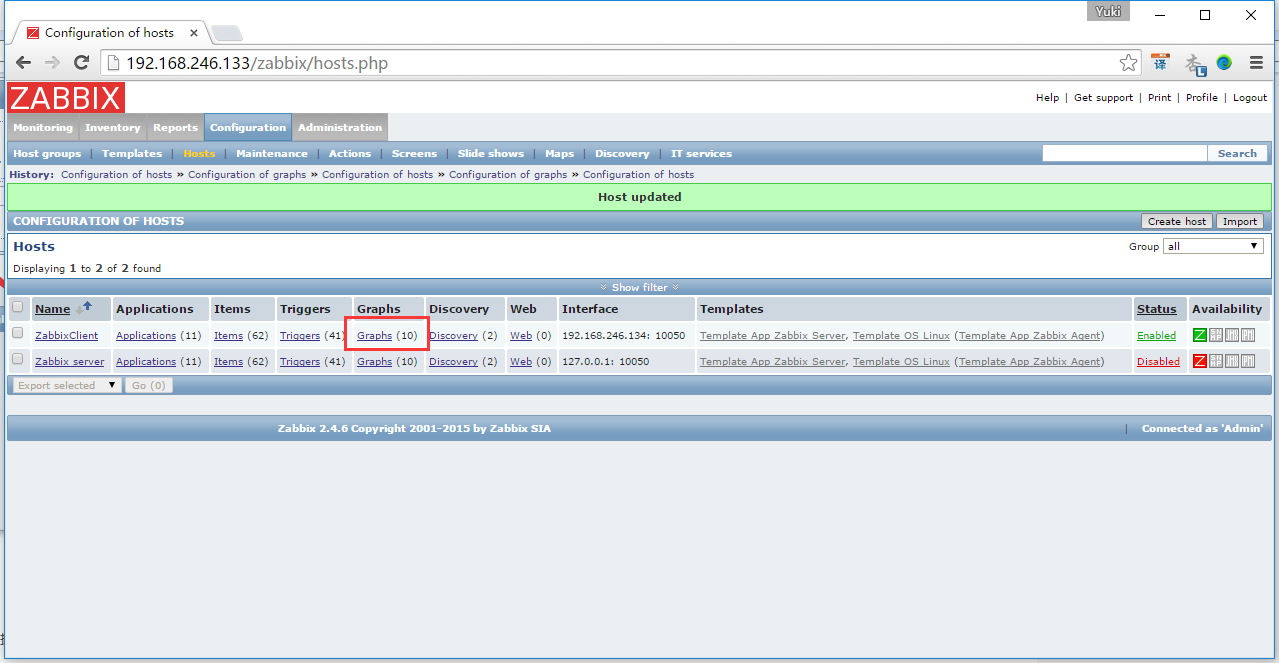The image size is (1279, 663).
Task: Open the Group dropdown showing 'all'
Action: (1213, 246)
